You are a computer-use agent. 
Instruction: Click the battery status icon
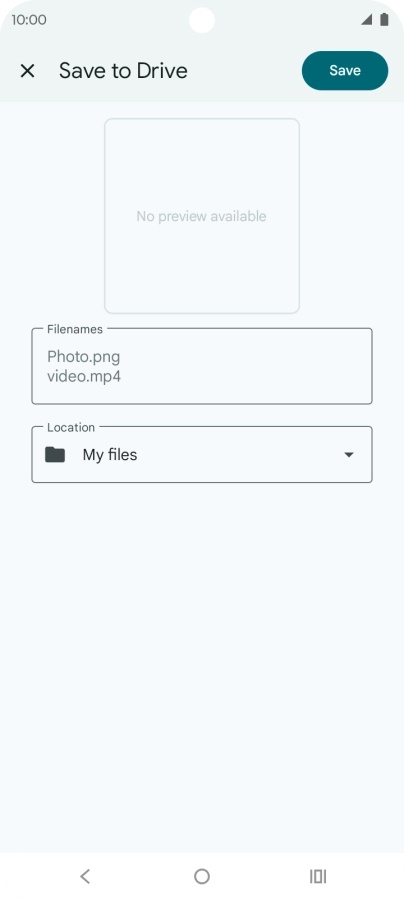(384, 20)
